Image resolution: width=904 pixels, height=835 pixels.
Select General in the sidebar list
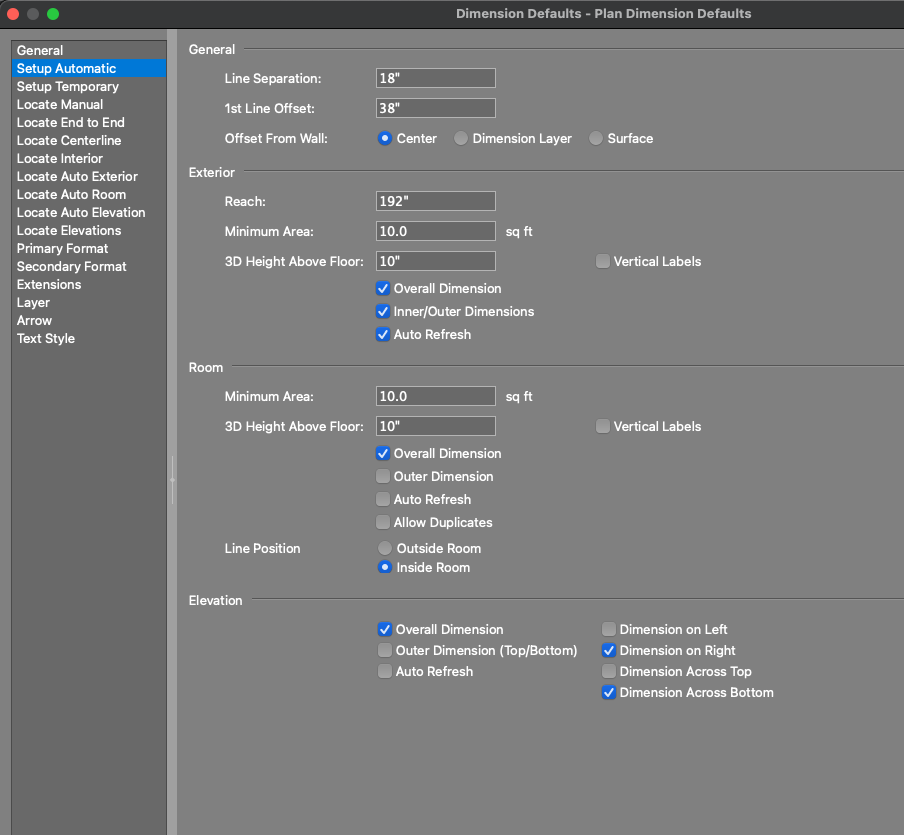click(40, 50)
